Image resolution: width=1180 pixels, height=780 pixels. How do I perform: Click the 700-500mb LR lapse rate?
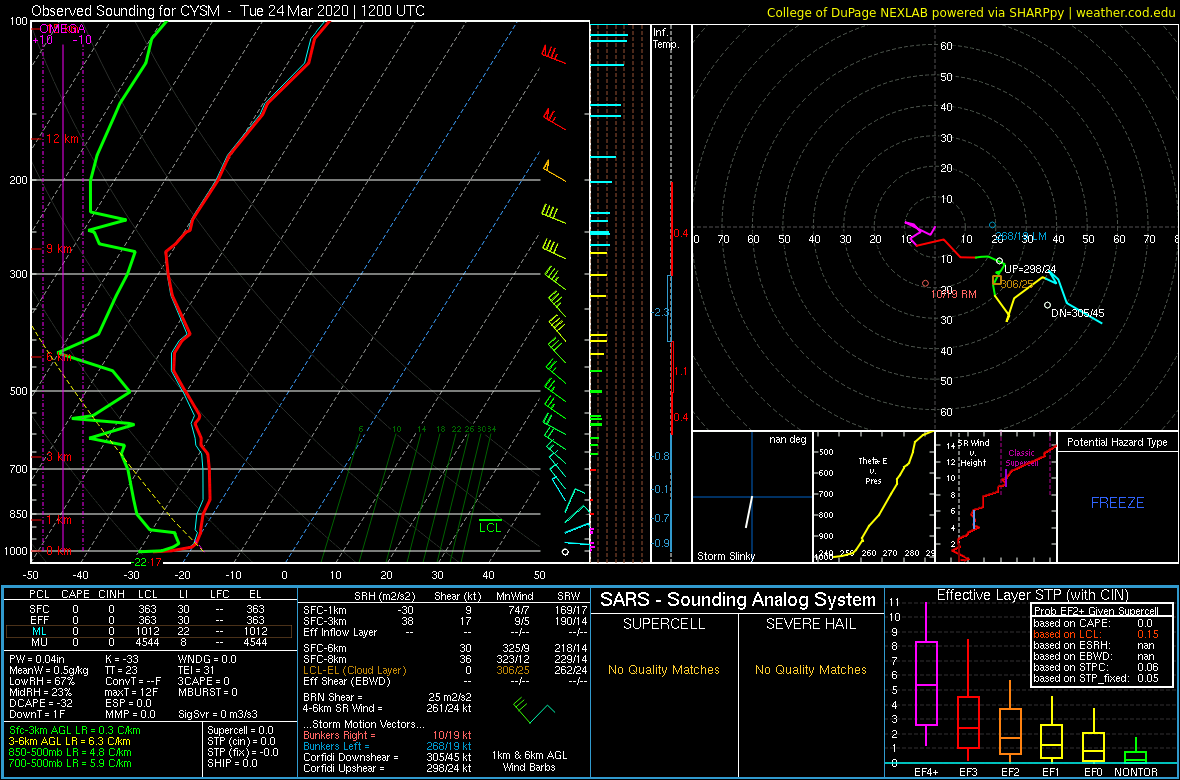69,763
